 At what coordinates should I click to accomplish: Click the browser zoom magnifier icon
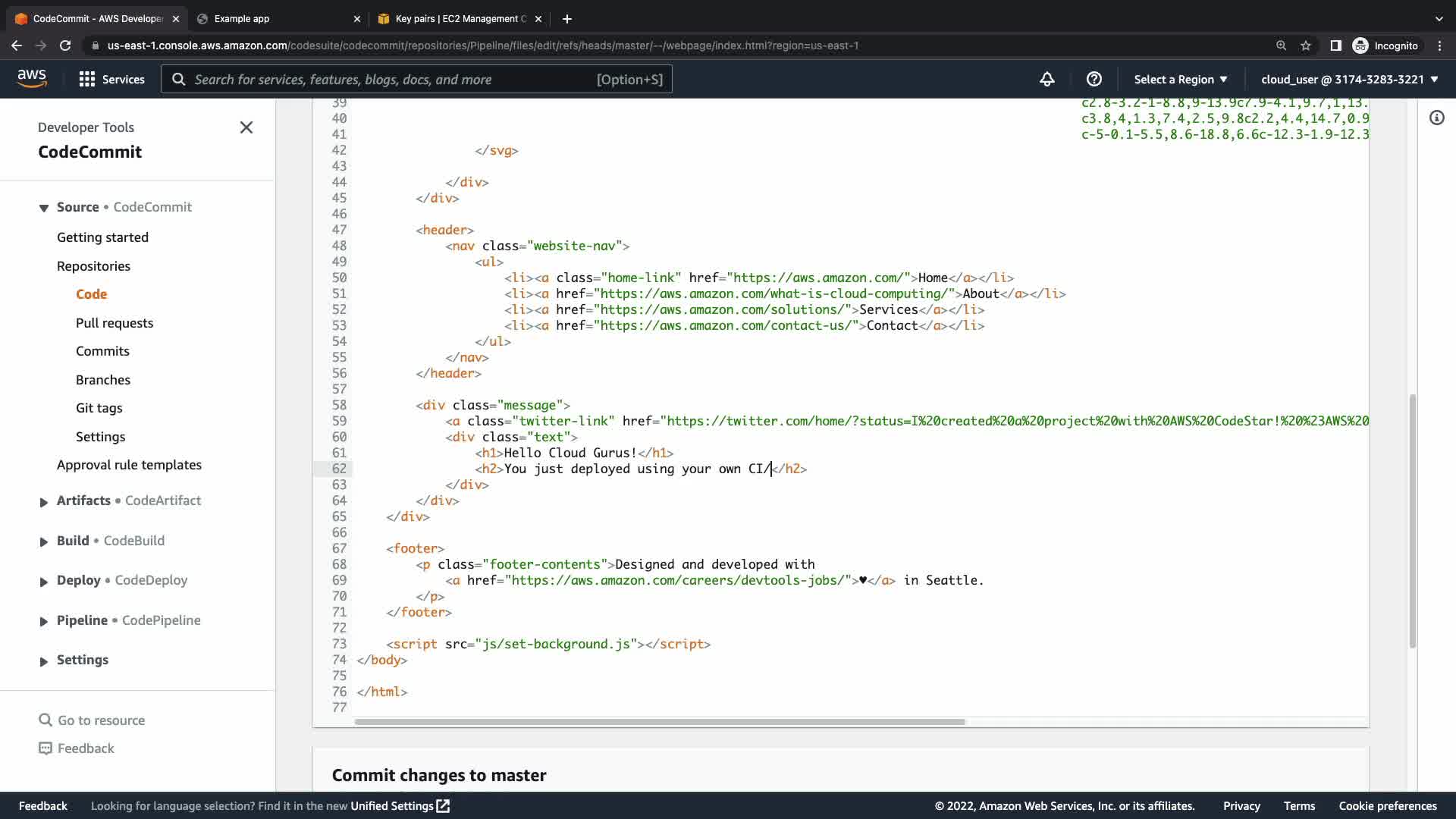1281,45
